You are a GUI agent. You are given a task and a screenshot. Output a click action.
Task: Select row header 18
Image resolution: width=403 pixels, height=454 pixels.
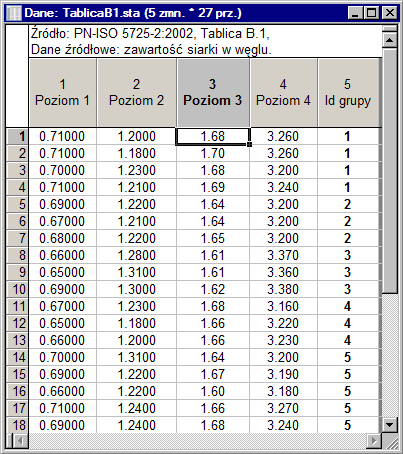pyautogui.click(x=17, y=425)
